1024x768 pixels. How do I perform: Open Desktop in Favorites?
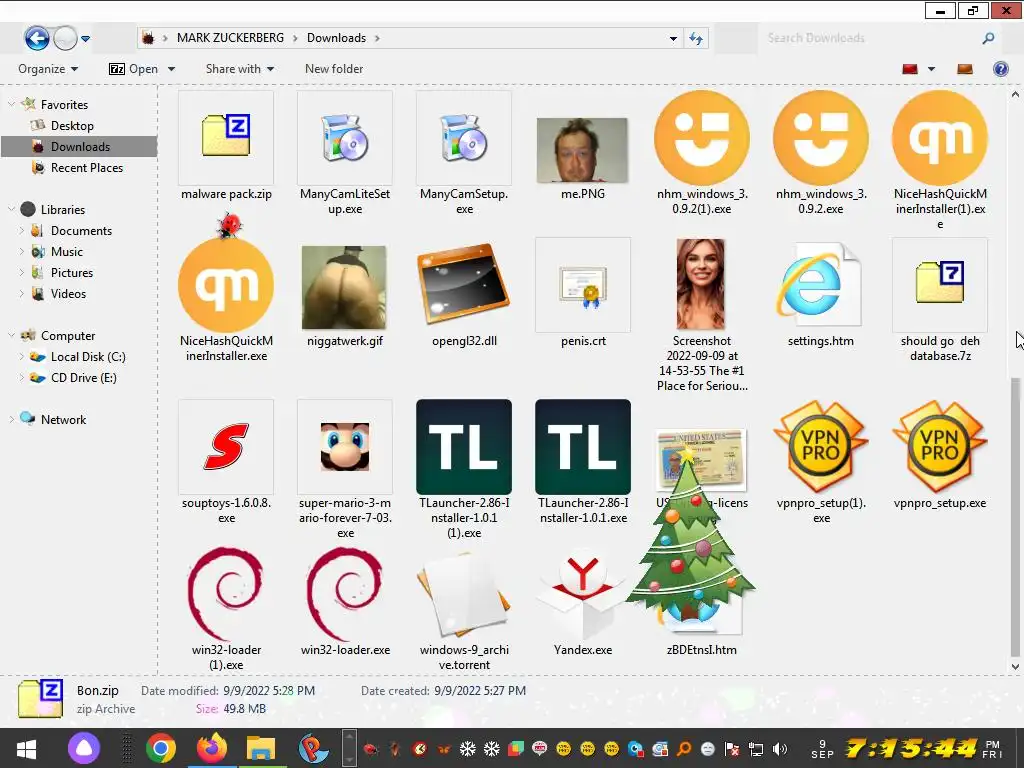tap(72, 125)
